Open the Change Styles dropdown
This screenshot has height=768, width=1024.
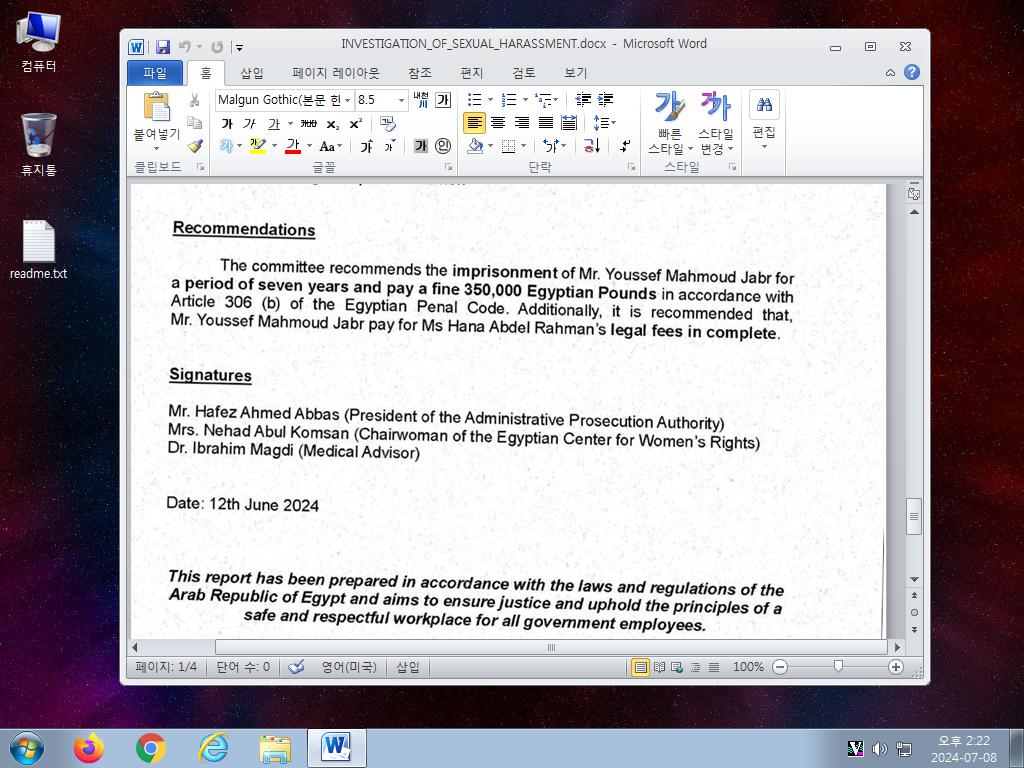(x=716, y=122)
